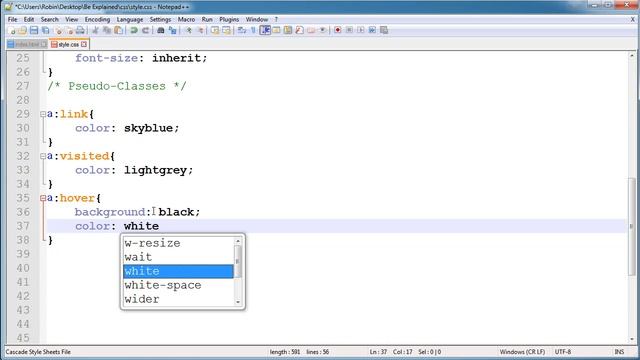Open the Document Map icon
The height and width of the screenshot is (360, 640).
[288, 30]
